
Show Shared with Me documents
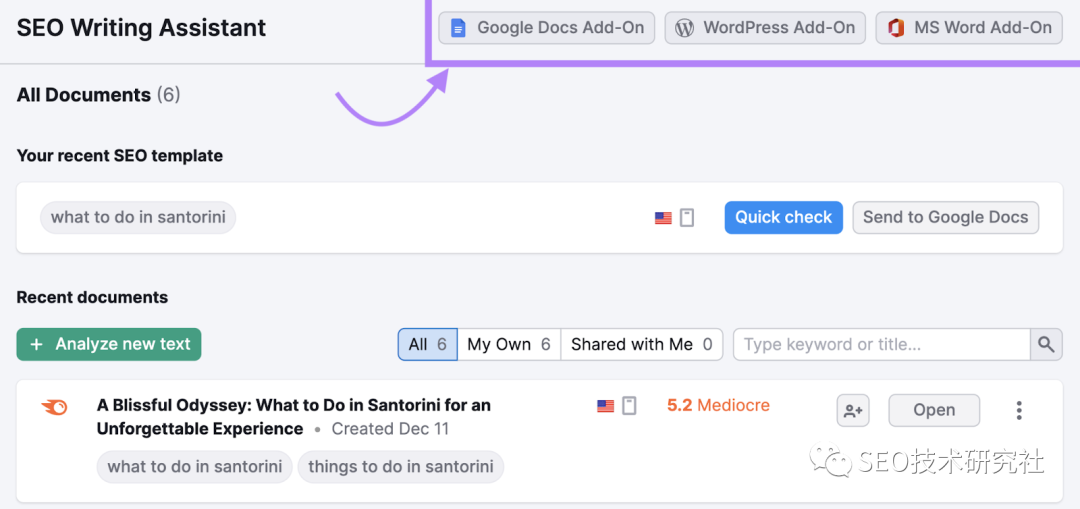pyautogui.click(x=641, y=344)
